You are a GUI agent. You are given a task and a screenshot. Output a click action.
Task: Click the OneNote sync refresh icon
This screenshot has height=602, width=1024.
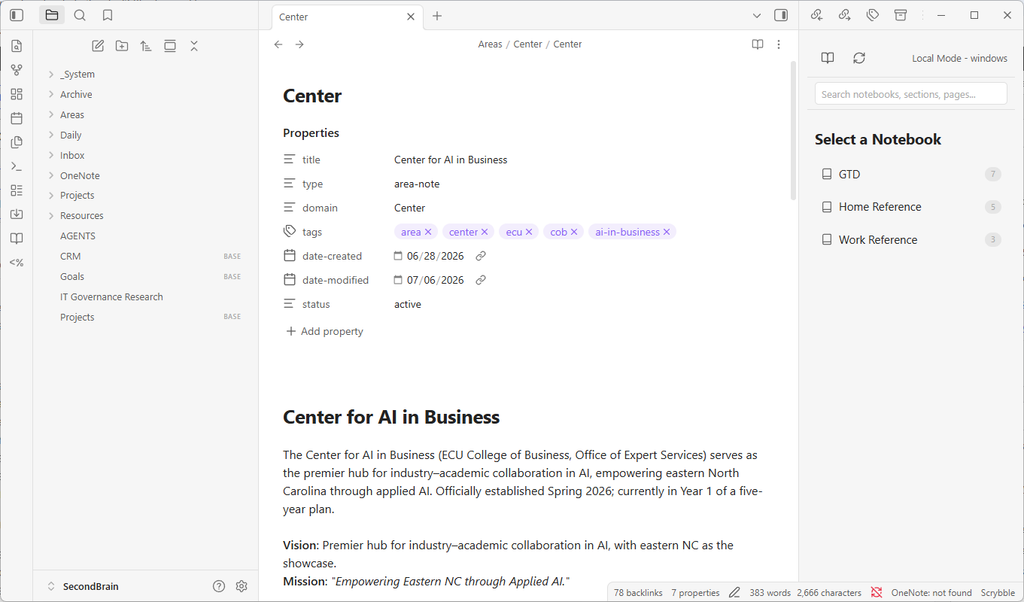coord(859,58)
